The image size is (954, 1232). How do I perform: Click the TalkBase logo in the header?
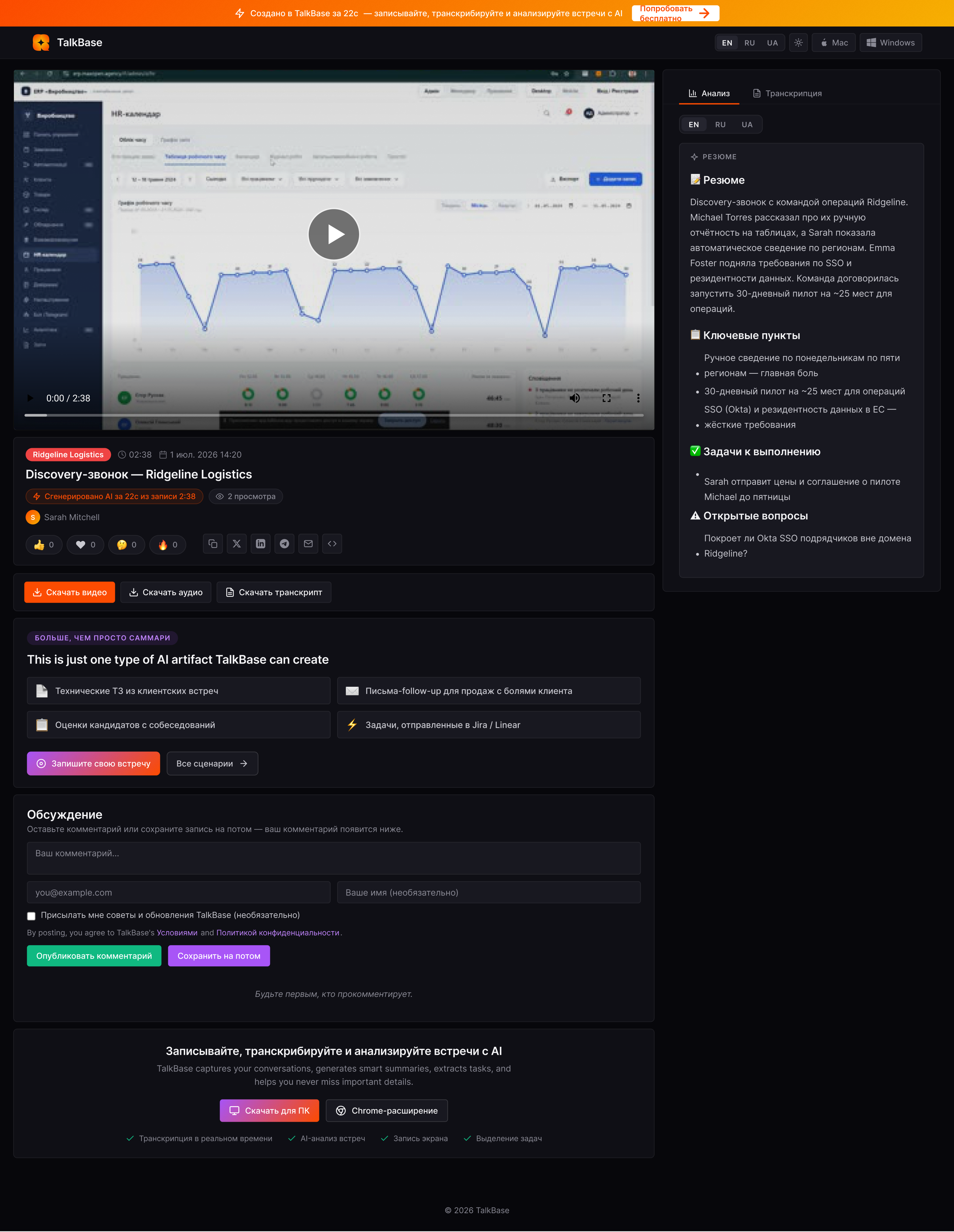68,43
